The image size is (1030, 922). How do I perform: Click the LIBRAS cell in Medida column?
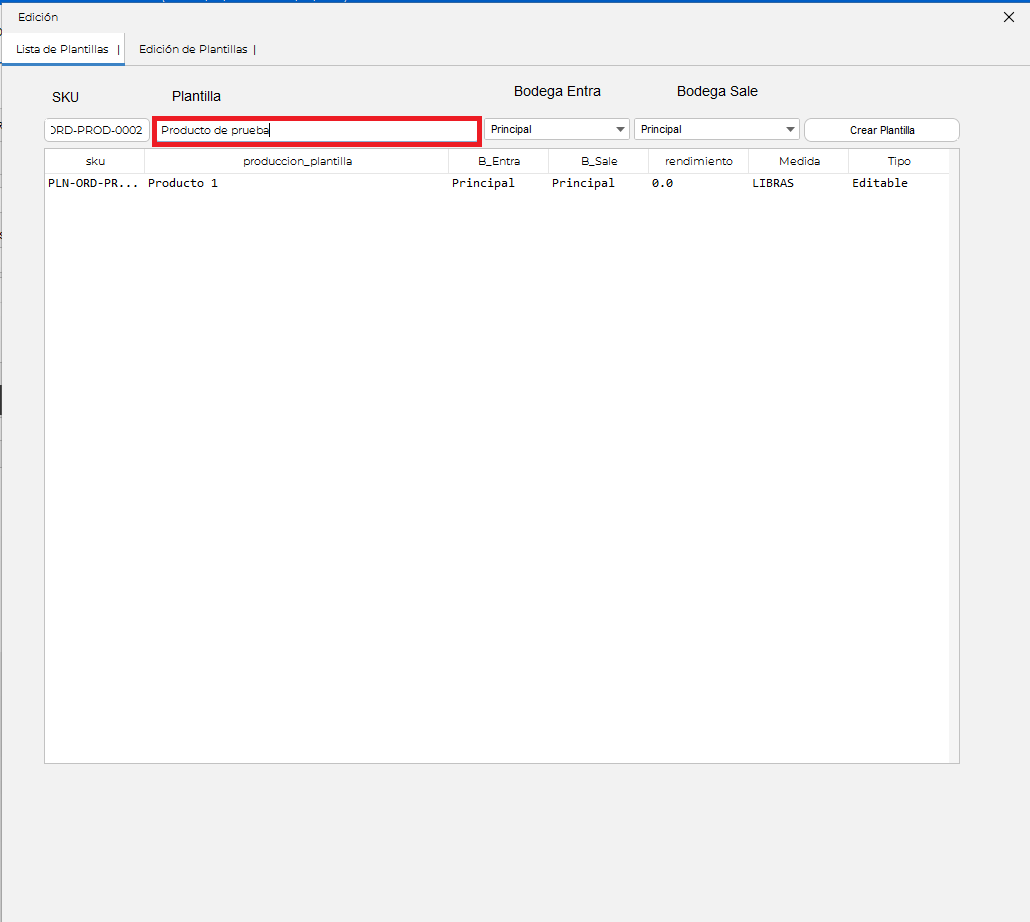pyautogui.click(x=772, y=183)
